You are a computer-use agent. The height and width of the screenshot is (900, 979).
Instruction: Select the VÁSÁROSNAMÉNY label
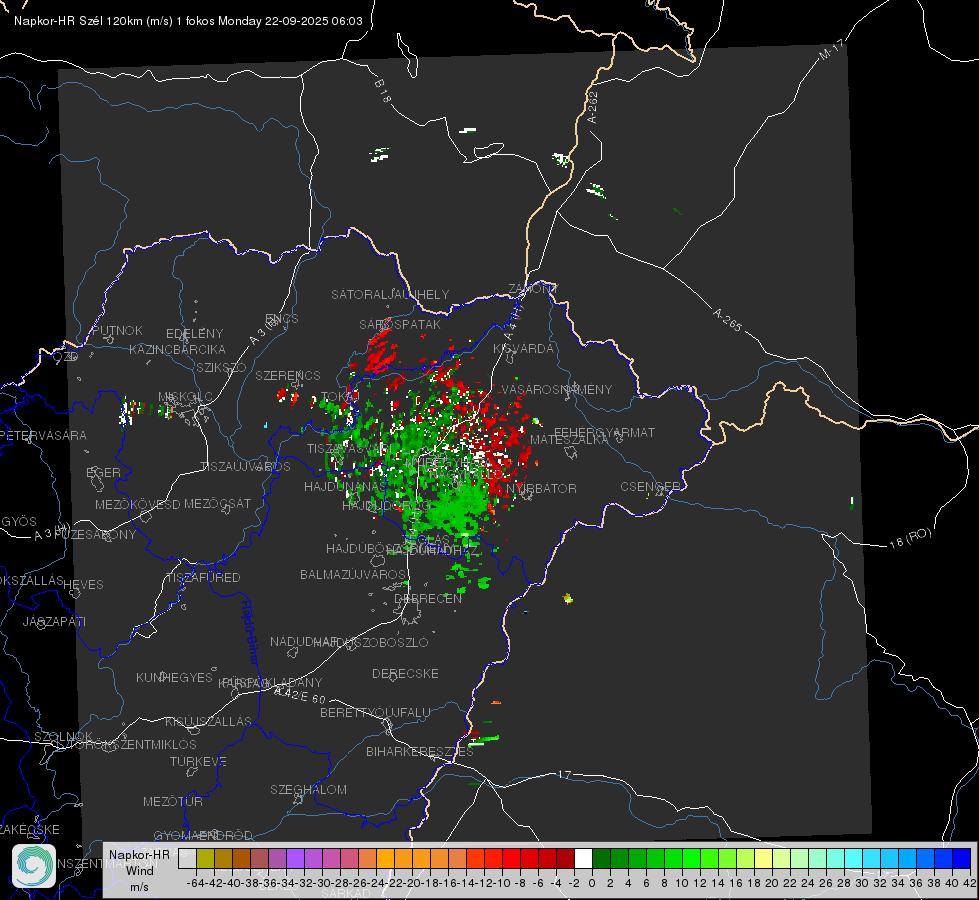click(557, 389)
